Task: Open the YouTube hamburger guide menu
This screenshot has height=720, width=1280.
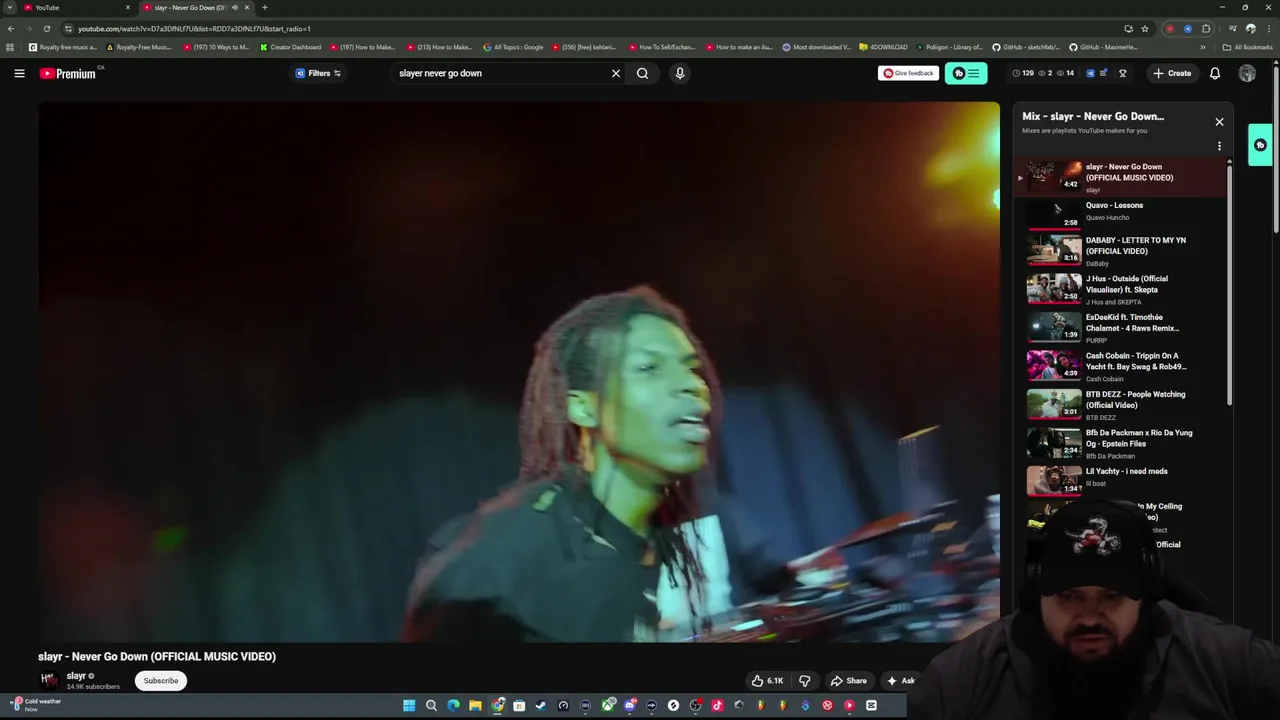Action: [x=19, y=73]
